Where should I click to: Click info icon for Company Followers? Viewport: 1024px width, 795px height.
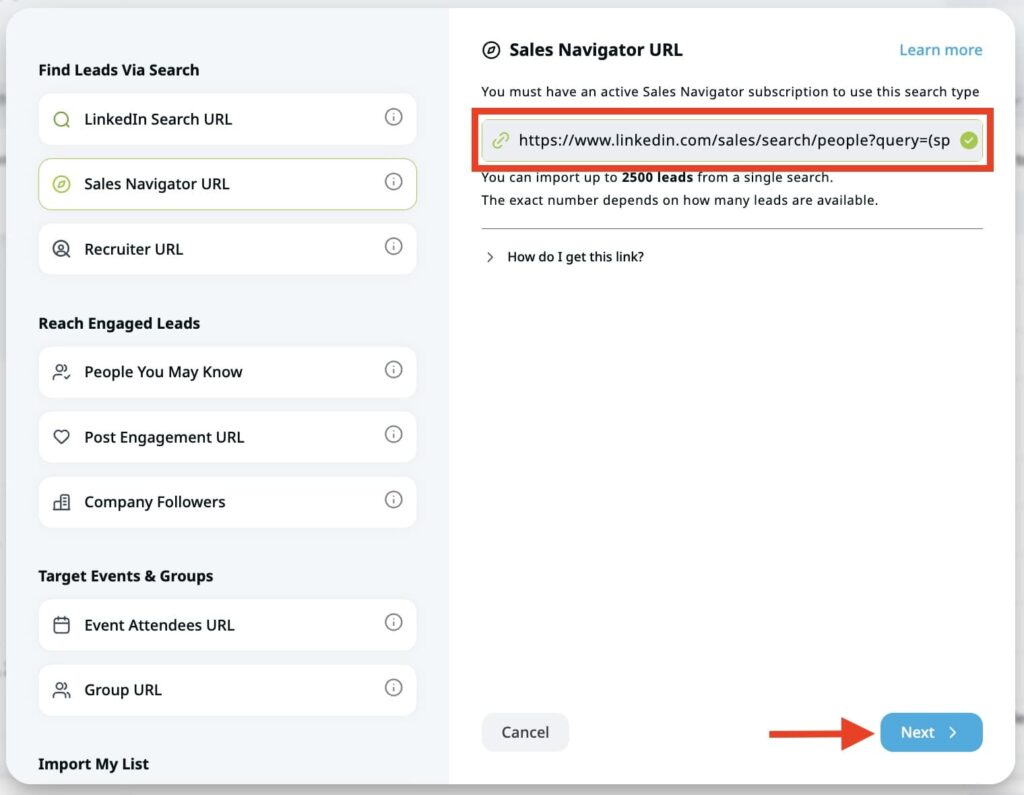point(393,500)
